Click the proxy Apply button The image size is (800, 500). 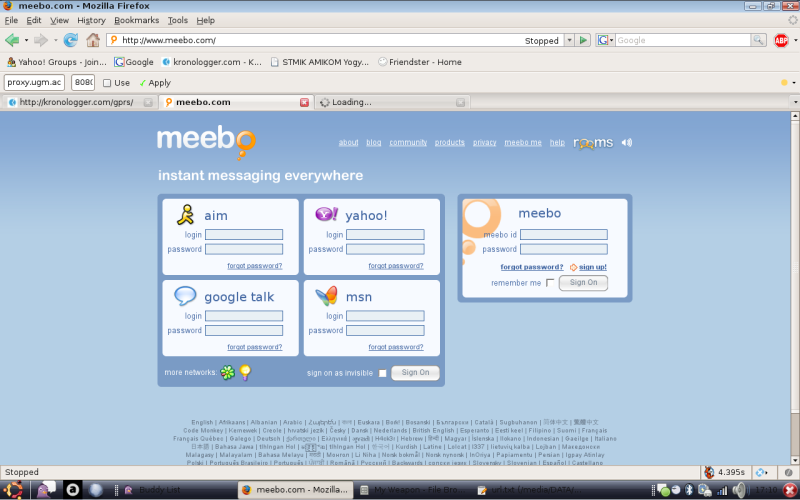click(x=155, y=83)
